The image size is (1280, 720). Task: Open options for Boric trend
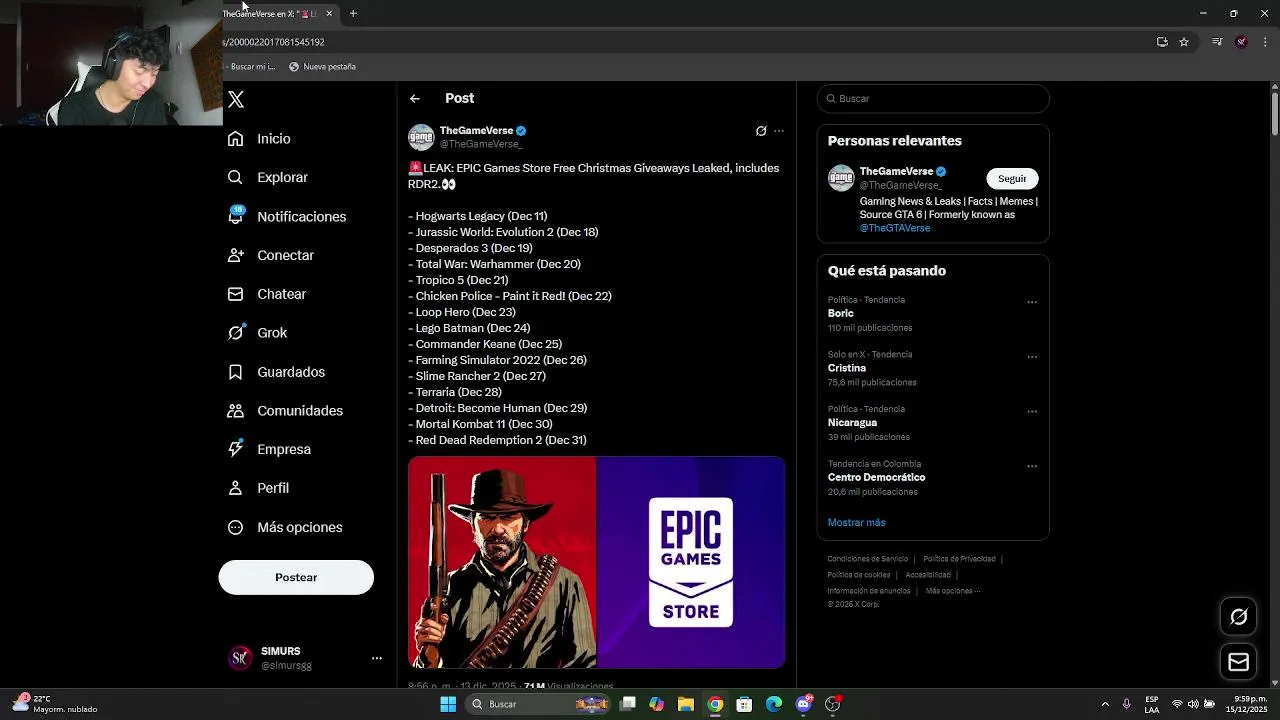pyautogui.click(x=1032, y=302)
